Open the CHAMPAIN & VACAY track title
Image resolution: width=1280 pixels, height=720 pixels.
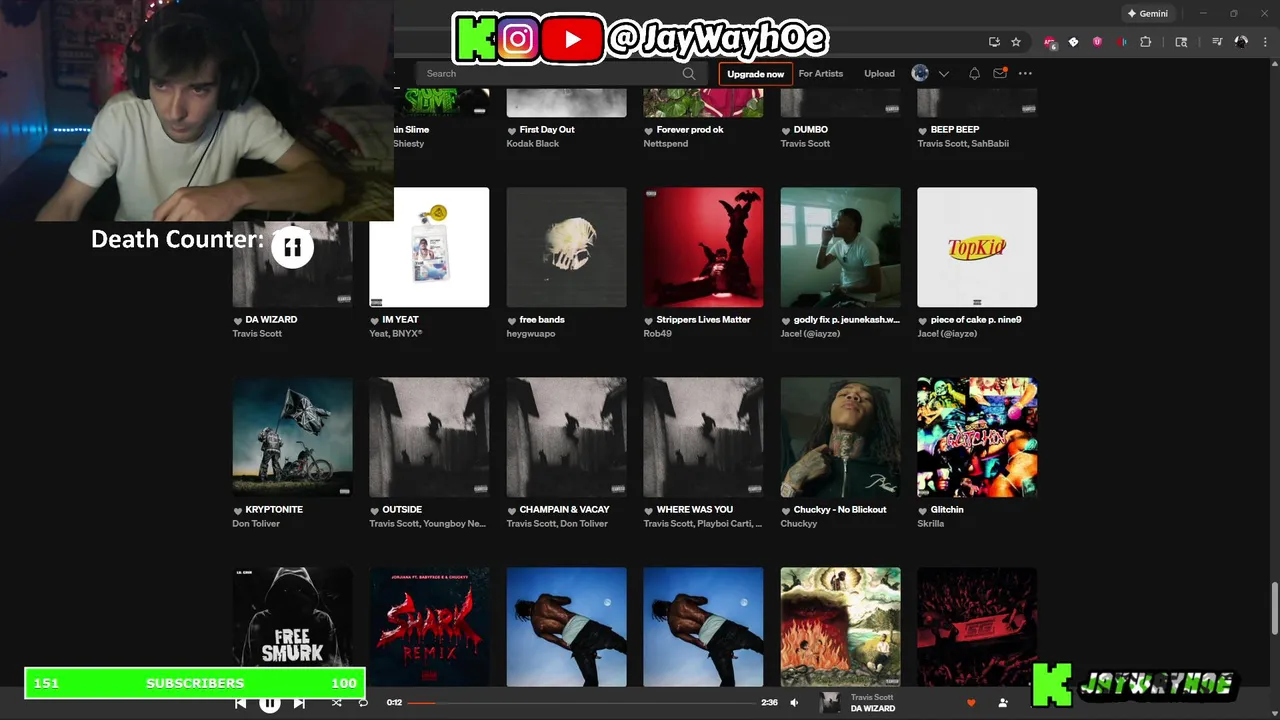click(x=564, y=509)
